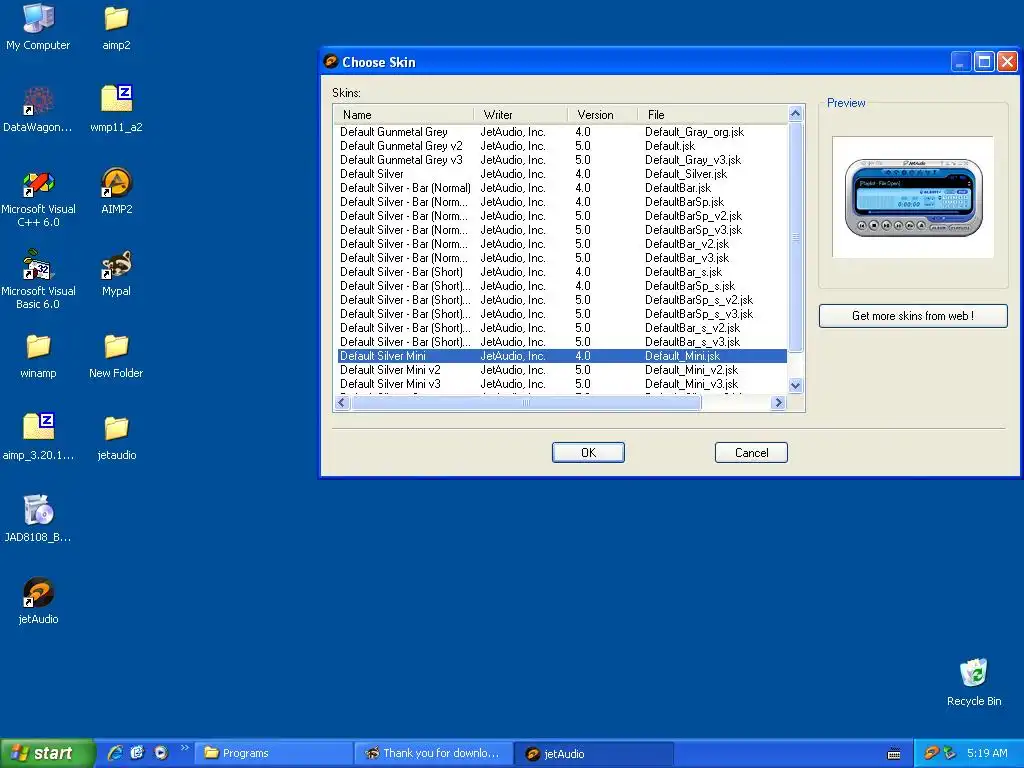Image resolution: width=1024 pixels, height=768 pixels.
Task: Click Cancel in Choose Skin dialog
Action: pyautogui.click(x=751, y=453)
